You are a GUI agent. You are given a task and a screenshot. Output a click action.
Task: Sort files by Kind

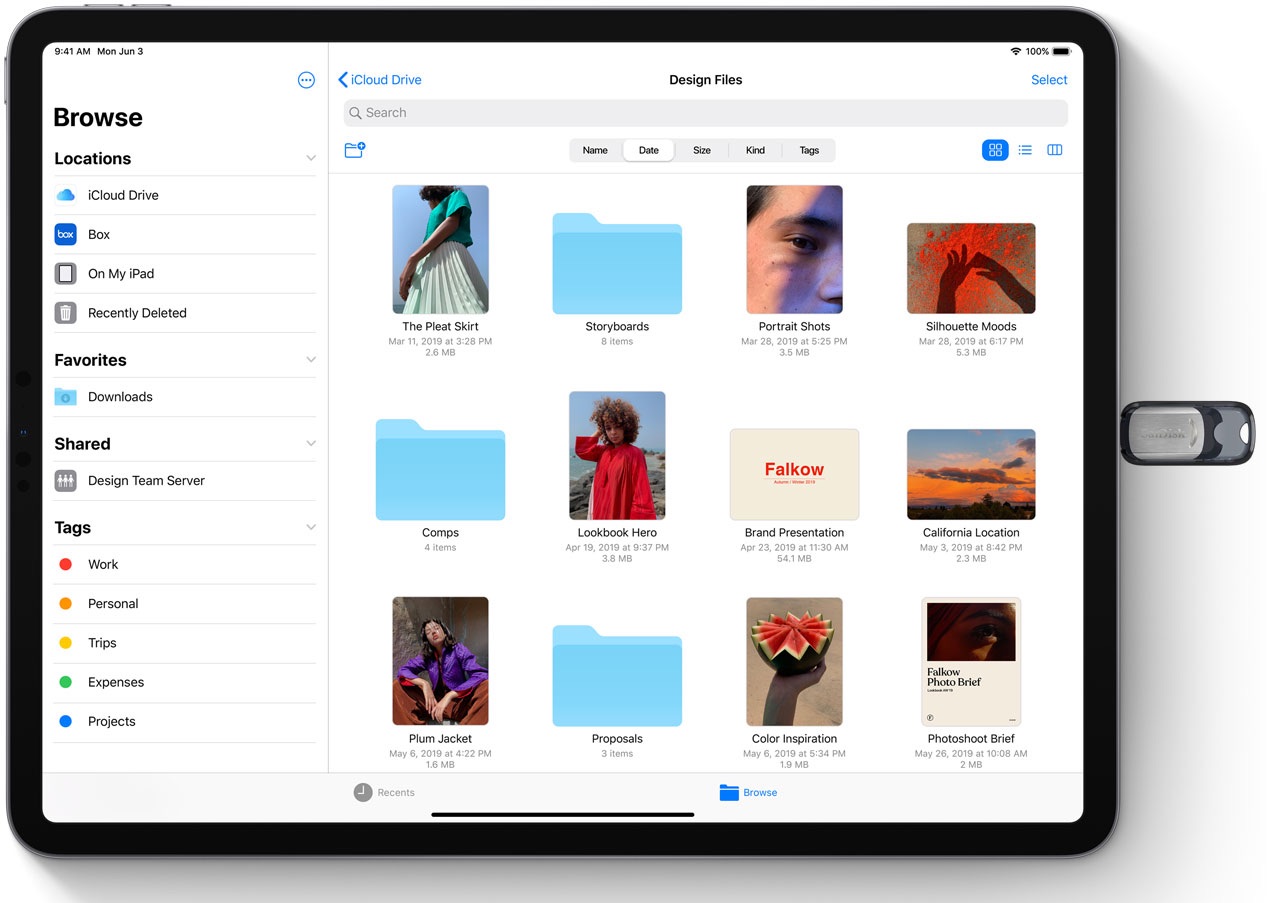click(755, 150)
